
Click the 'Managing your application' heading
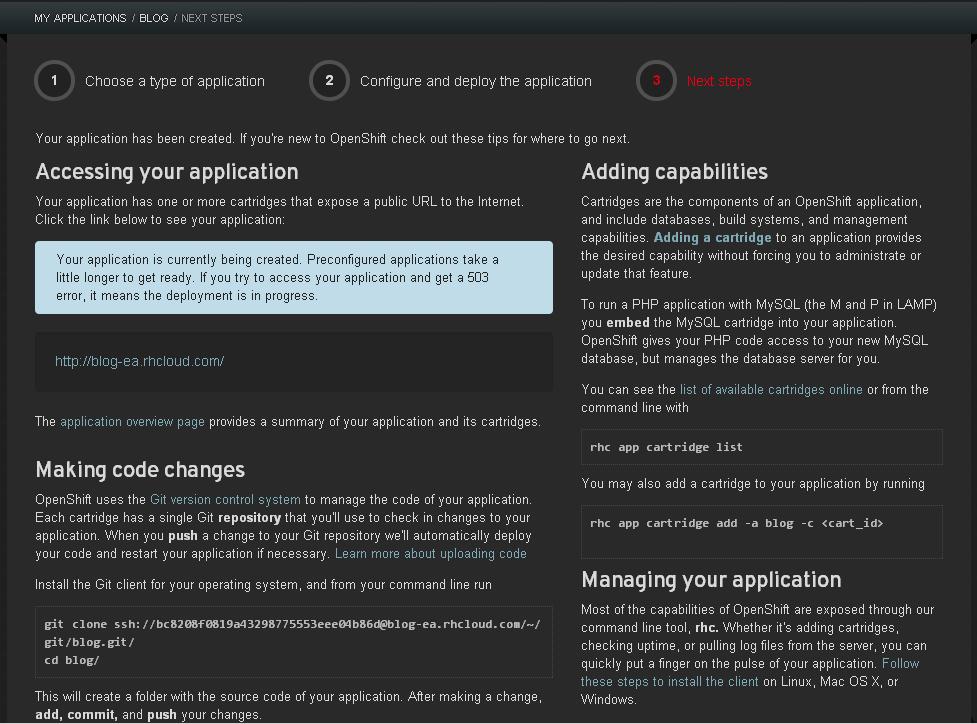[x=712, y=580]
